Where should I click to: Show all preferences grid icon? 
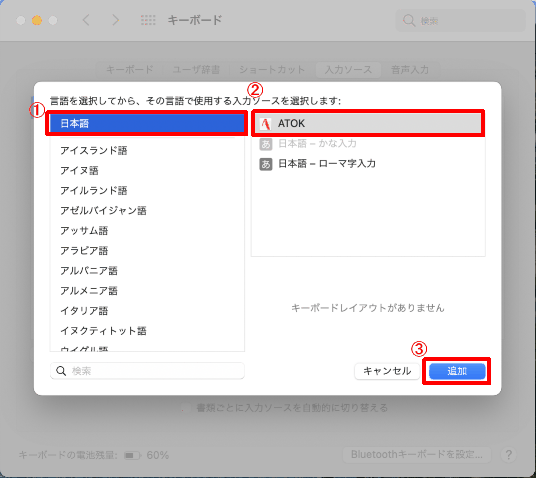point(148,20)
